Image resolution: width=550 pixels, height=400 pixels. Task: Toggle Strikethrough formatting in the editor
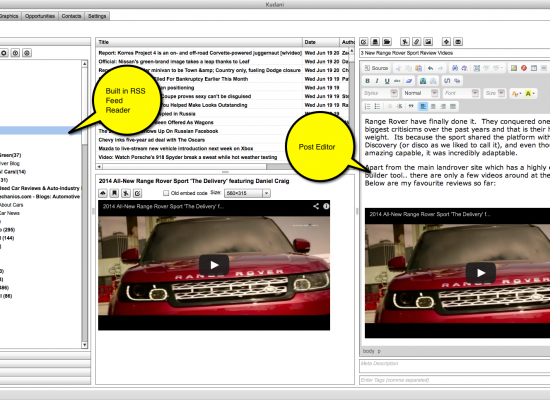tap(397, 81)
